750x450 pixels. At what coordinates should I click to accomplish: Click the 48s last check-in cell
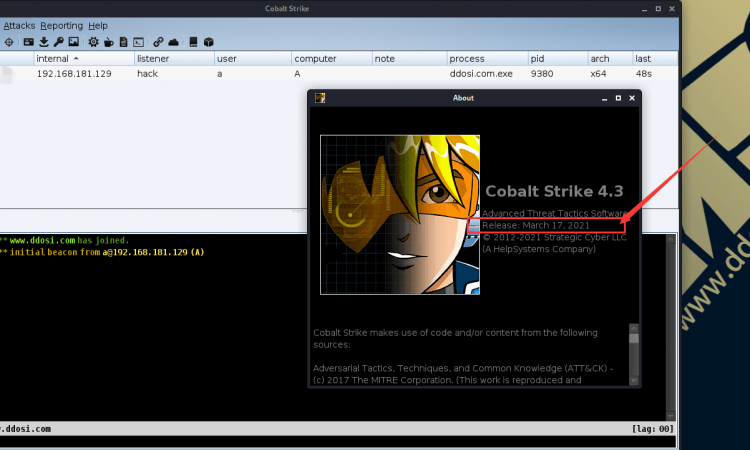point(643,74)
